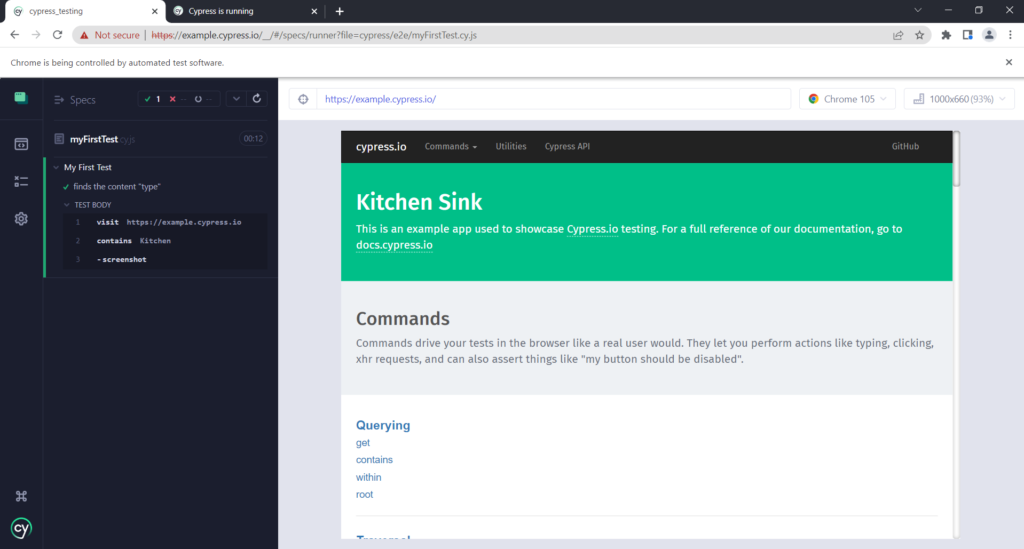The height and width of the screenshot is (549, 1024).
Task: Open Chrome three-dot menu
Action: click(x=1010, y=35)
